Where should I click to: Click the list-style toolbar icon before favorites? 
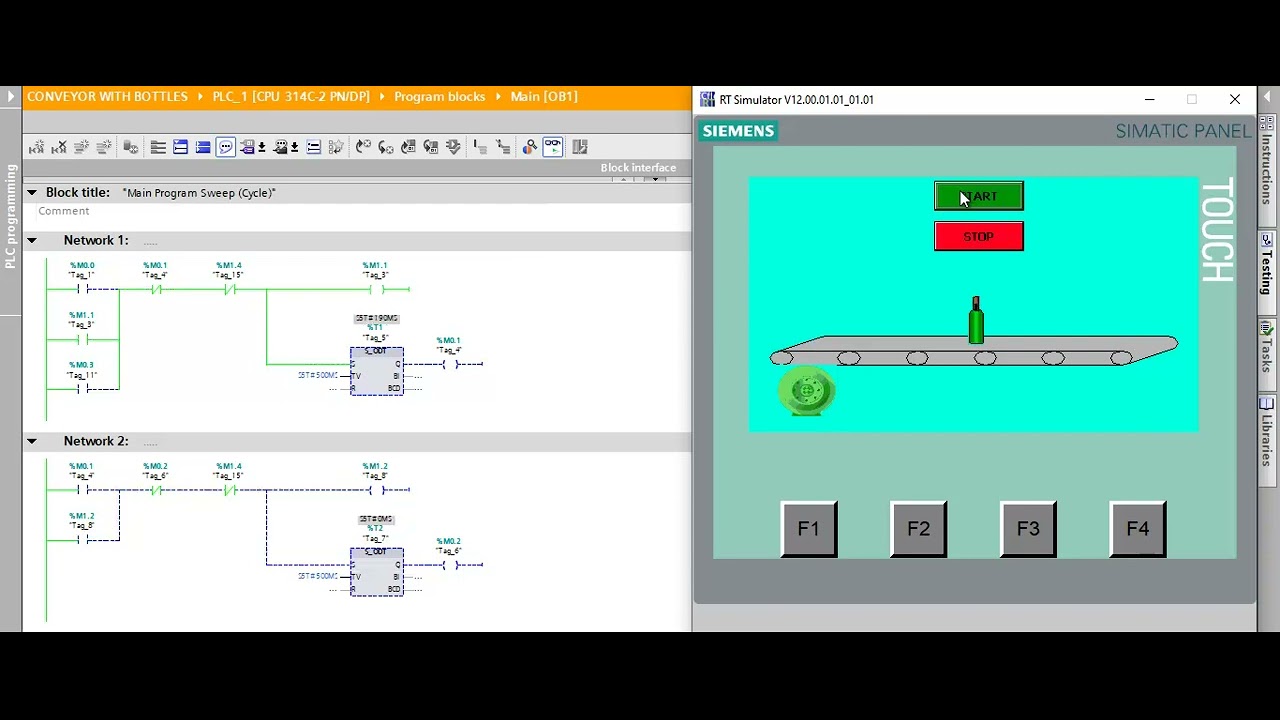[313, 147]
